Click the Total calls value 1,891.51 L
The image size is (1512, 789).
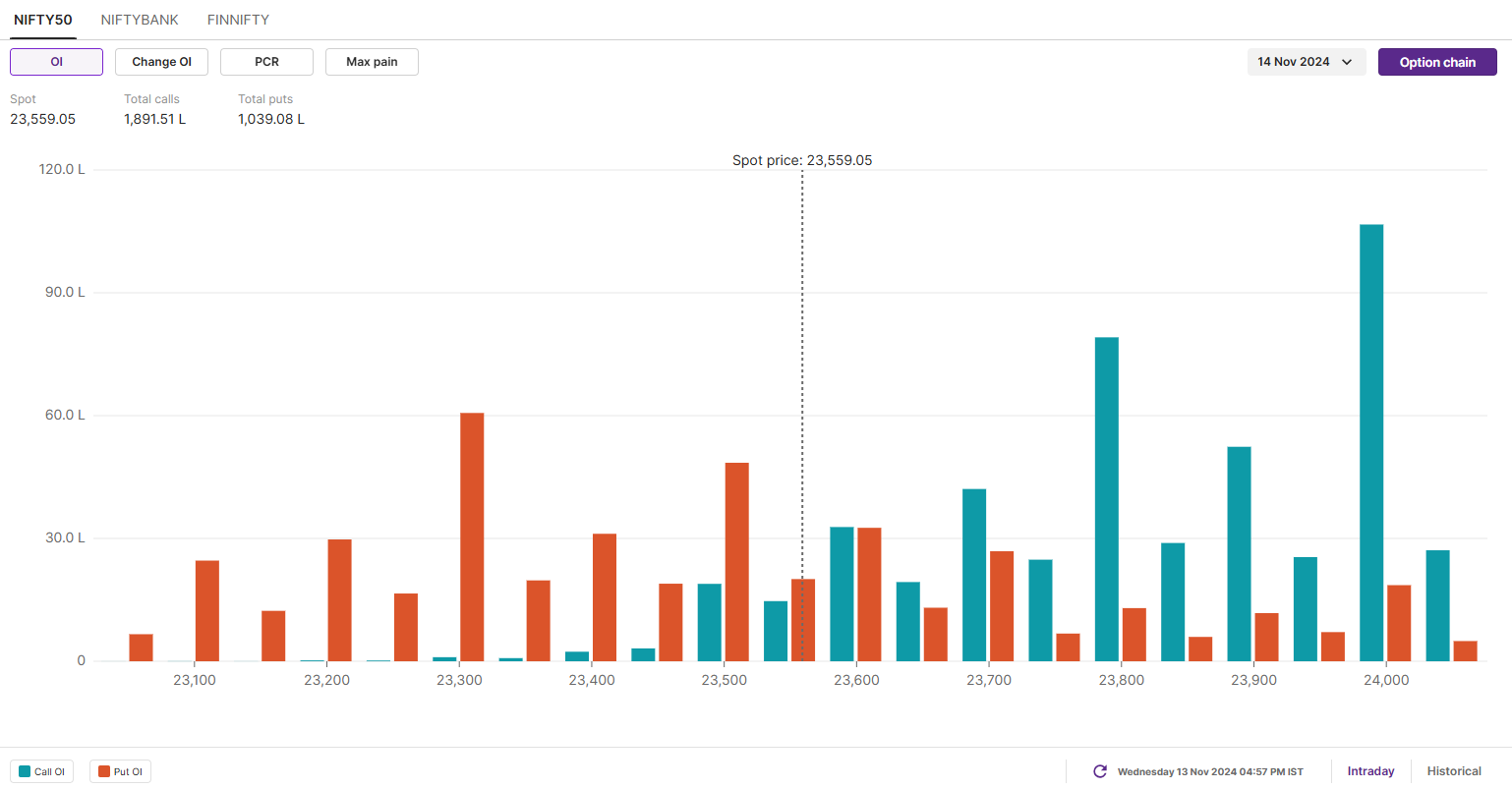click(x=154, y=119)
